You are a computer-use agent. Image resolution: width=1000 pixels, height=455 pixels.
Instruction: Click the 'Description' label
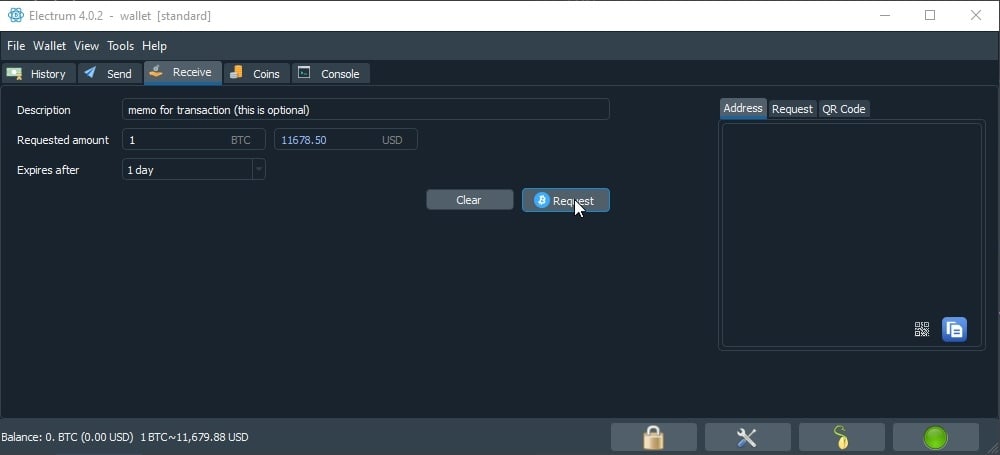click(43, 110)
